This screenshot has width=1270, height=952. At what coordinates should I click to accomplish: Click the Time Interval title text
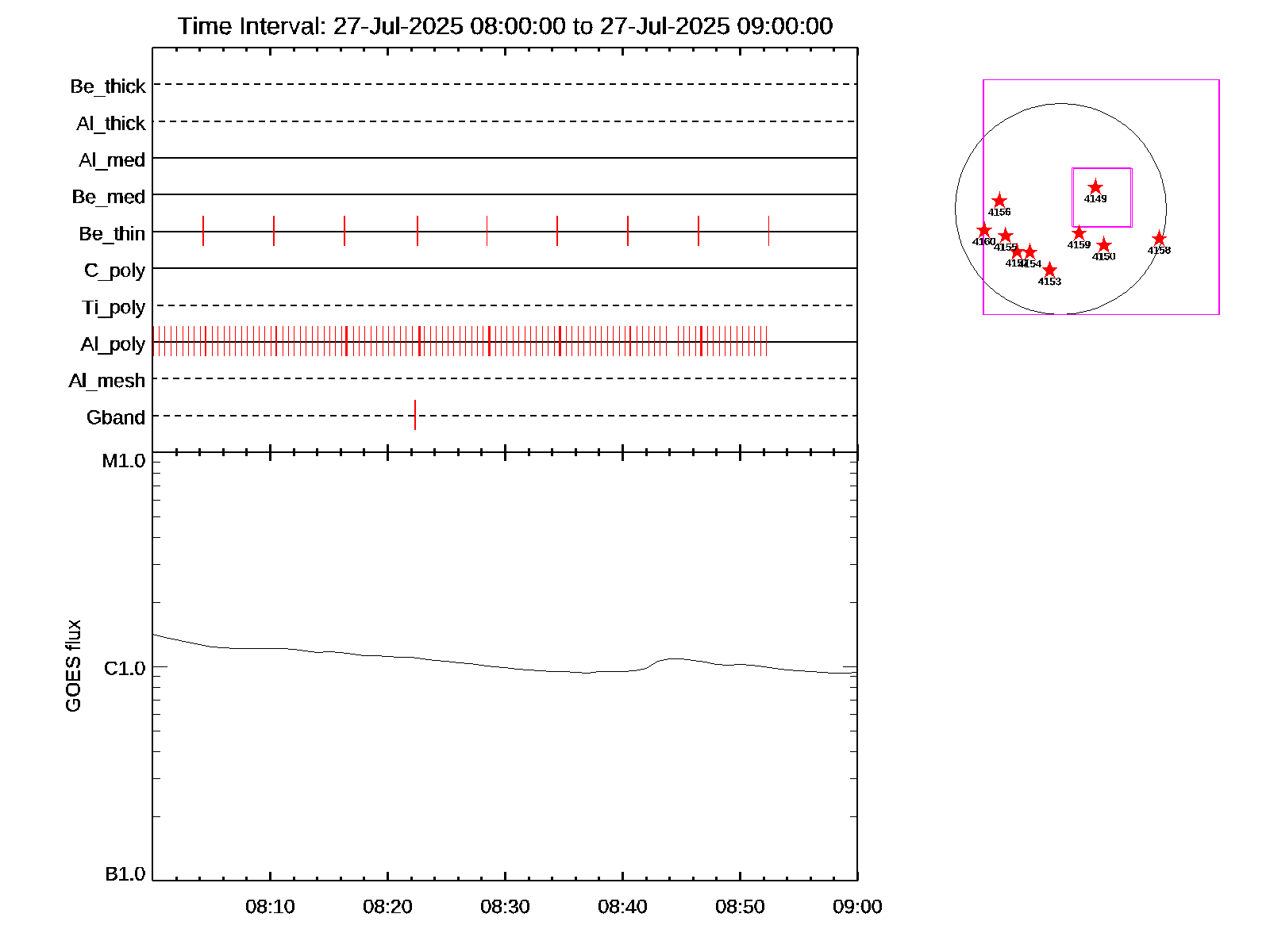pos(505,26)
